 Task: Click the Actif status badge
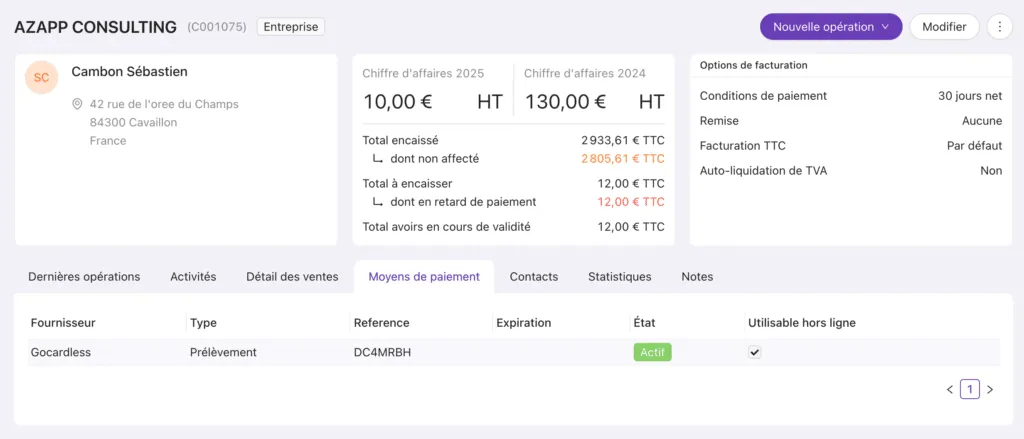(652, 352)
